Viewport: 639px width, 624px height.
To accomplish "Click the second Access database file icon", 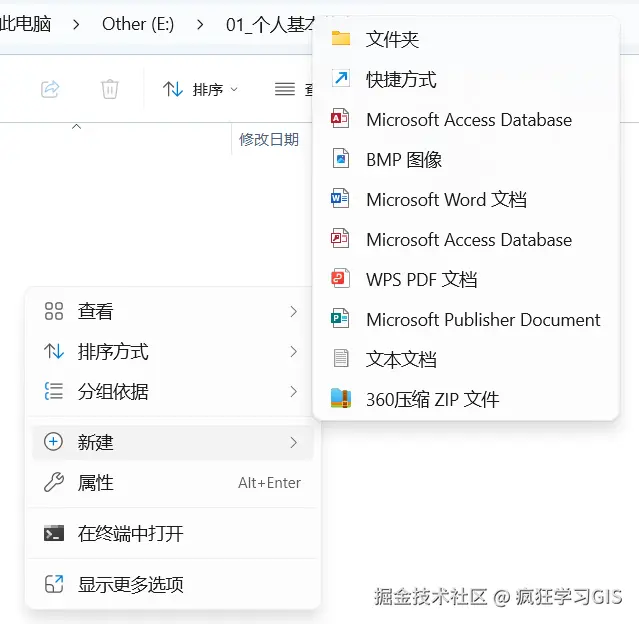I will coord(340,238).
